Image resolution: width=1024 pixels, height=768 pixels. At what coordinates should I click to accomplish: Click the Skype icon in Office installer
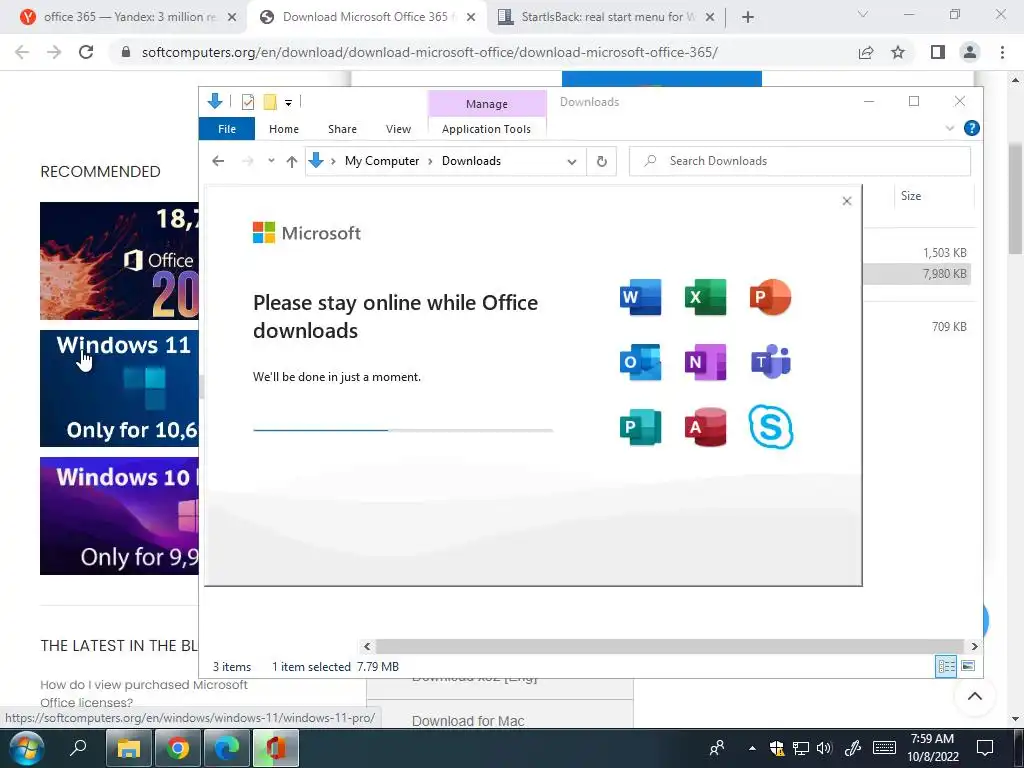[x=771, y=427]
